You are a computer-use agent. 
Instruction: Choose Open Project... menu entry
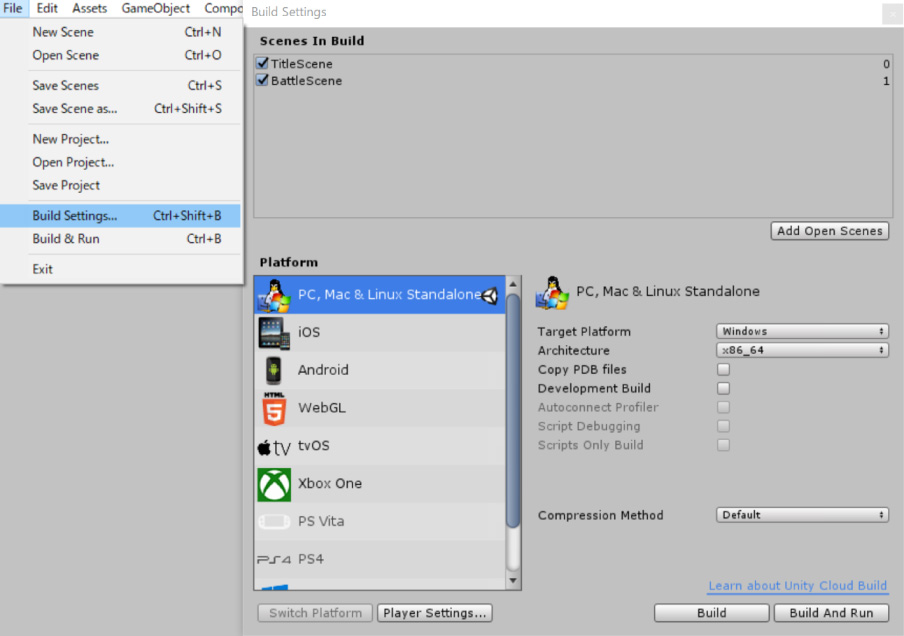(120, 163)
